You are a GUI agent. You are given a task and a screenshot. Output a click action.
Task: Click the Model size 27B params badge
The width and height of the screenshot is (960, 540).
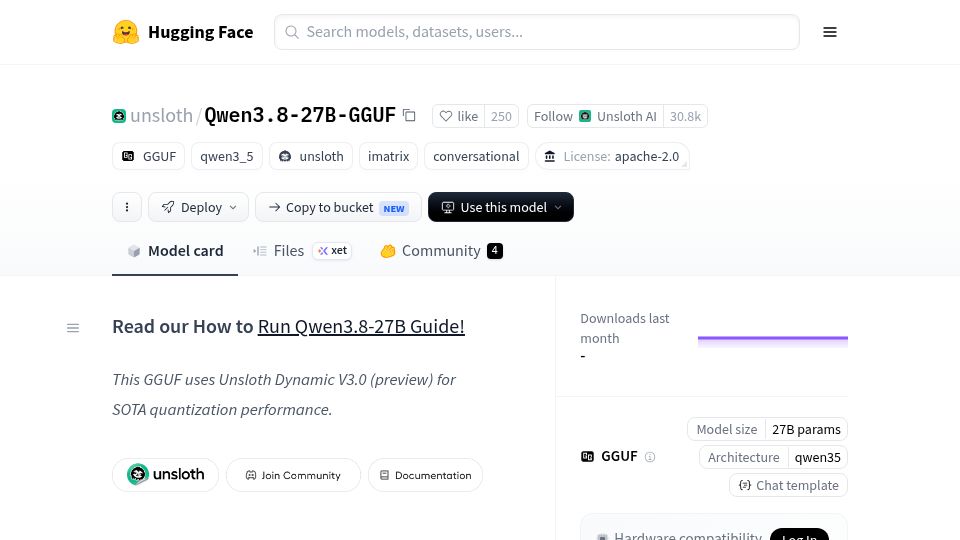pos(768,429)
